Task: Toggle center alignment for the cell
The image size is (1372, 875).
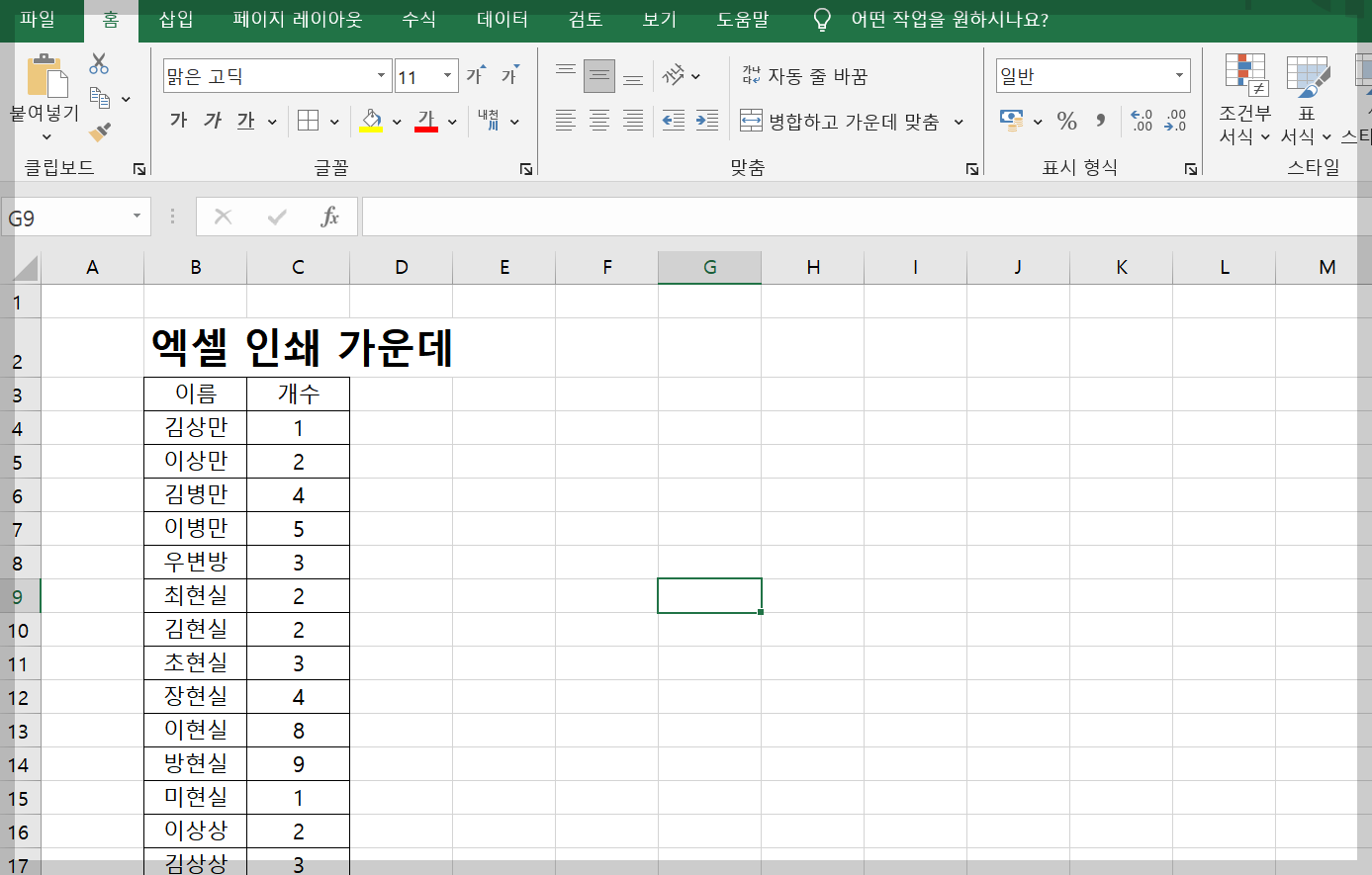Action: [598, 121]
